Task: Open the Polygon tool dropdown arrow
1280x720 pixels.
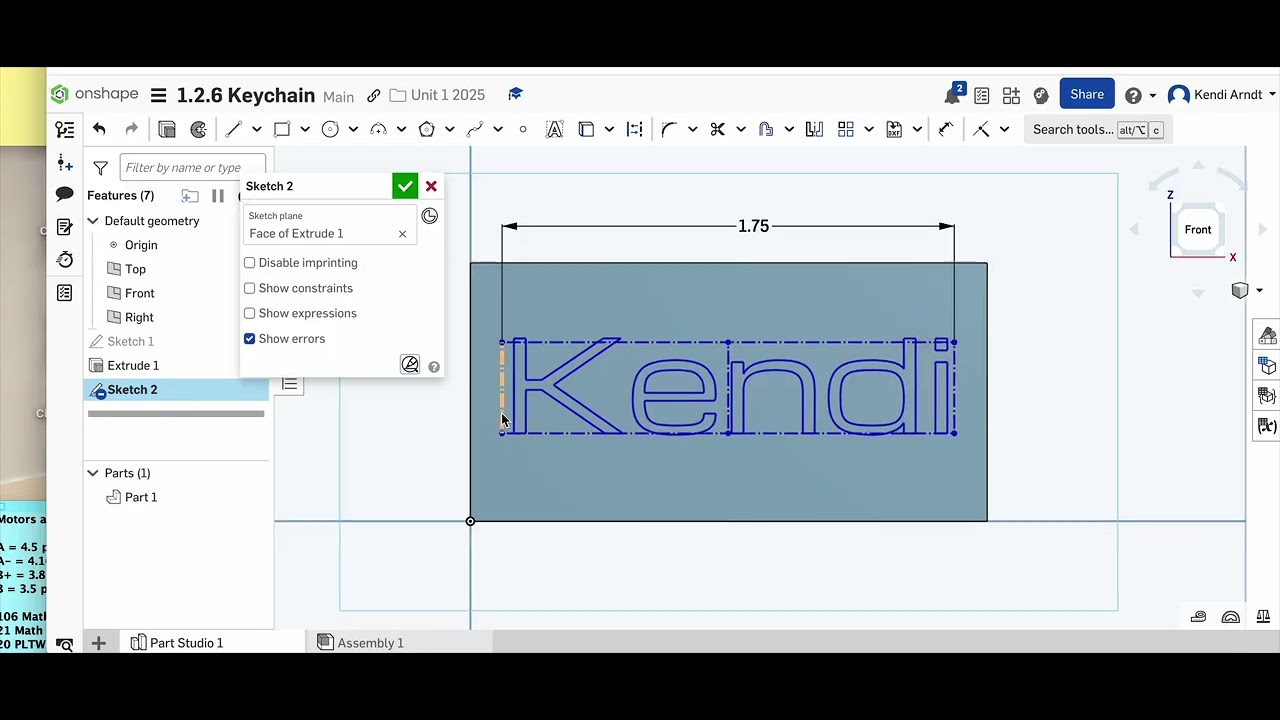Action: (449, 129)
